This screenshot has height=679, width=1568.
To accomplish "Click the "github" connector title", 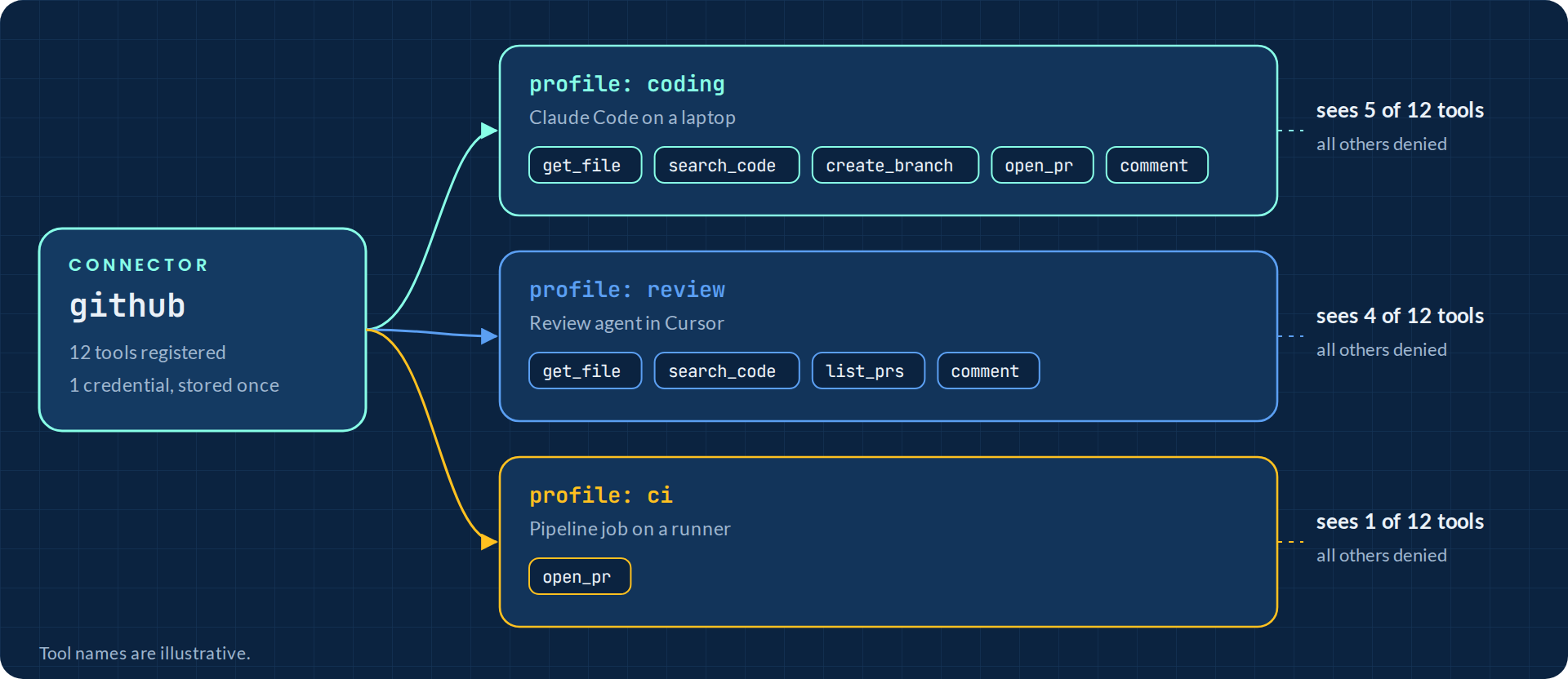I will click(x=127, y=306).
